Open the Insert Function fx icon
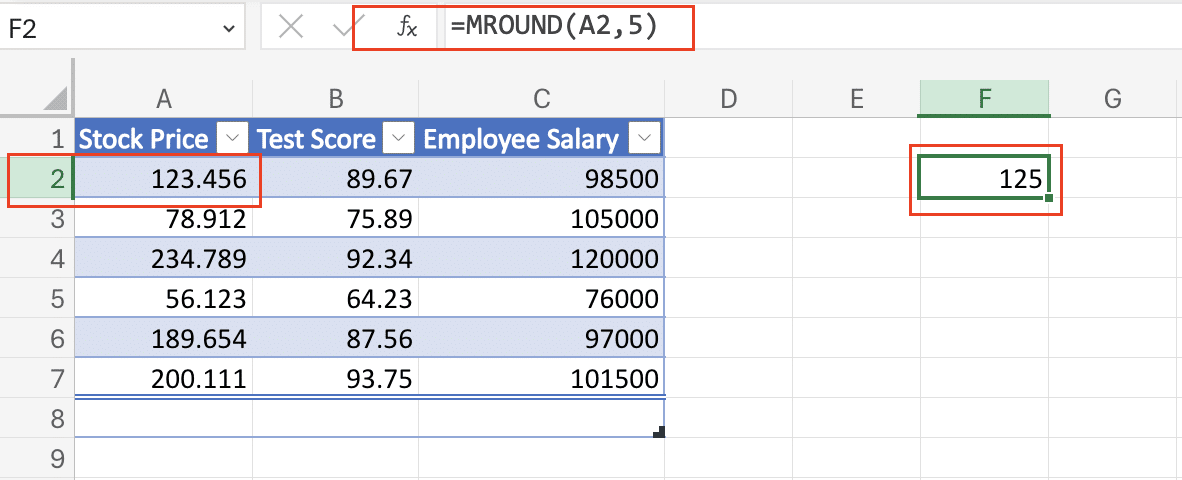The image size is (1182, 480). 407,27
